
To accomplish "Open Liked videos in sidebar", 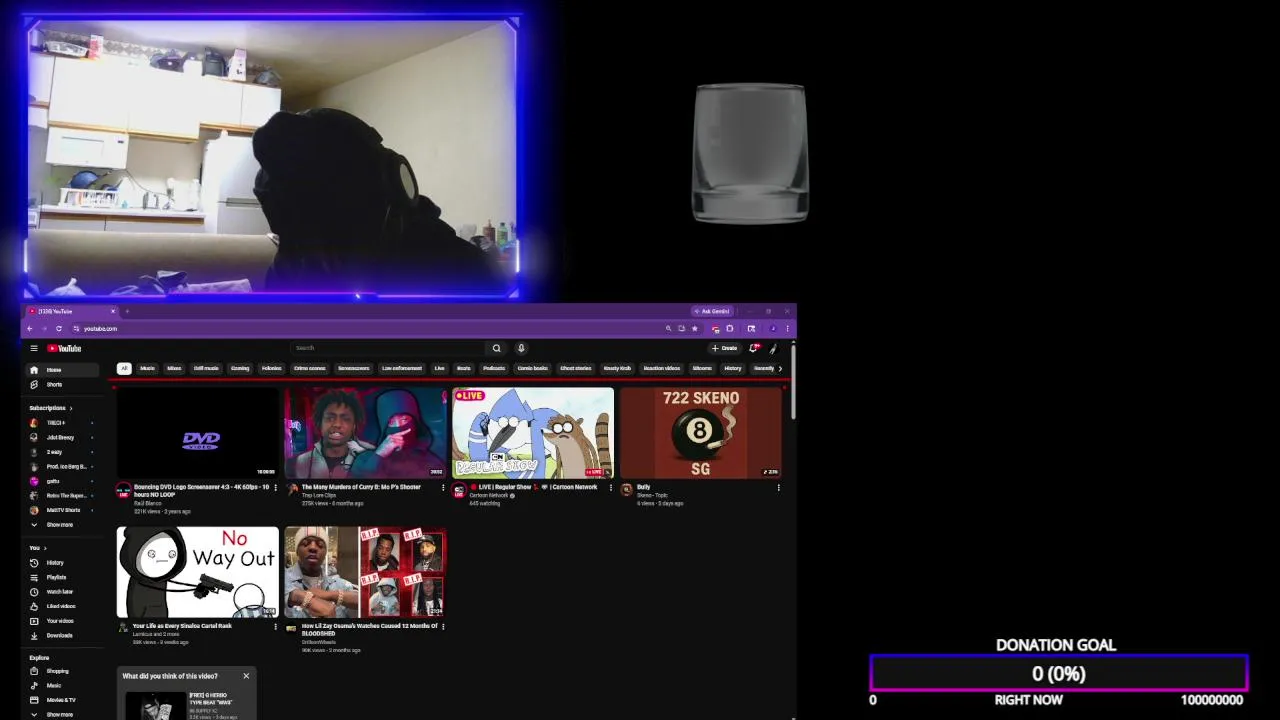I will (62, 606).
